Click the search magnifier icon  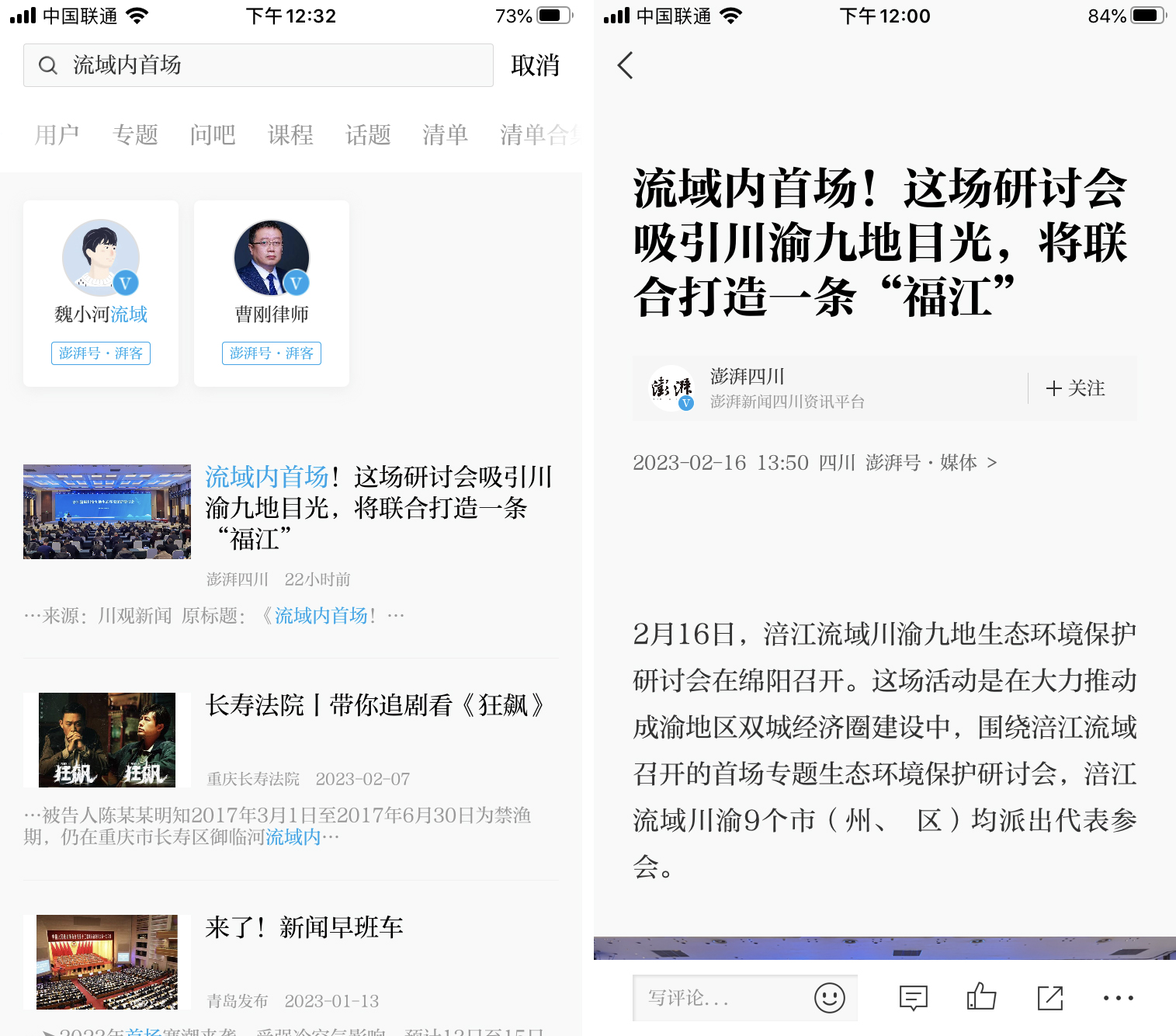(x=48, y=65)
